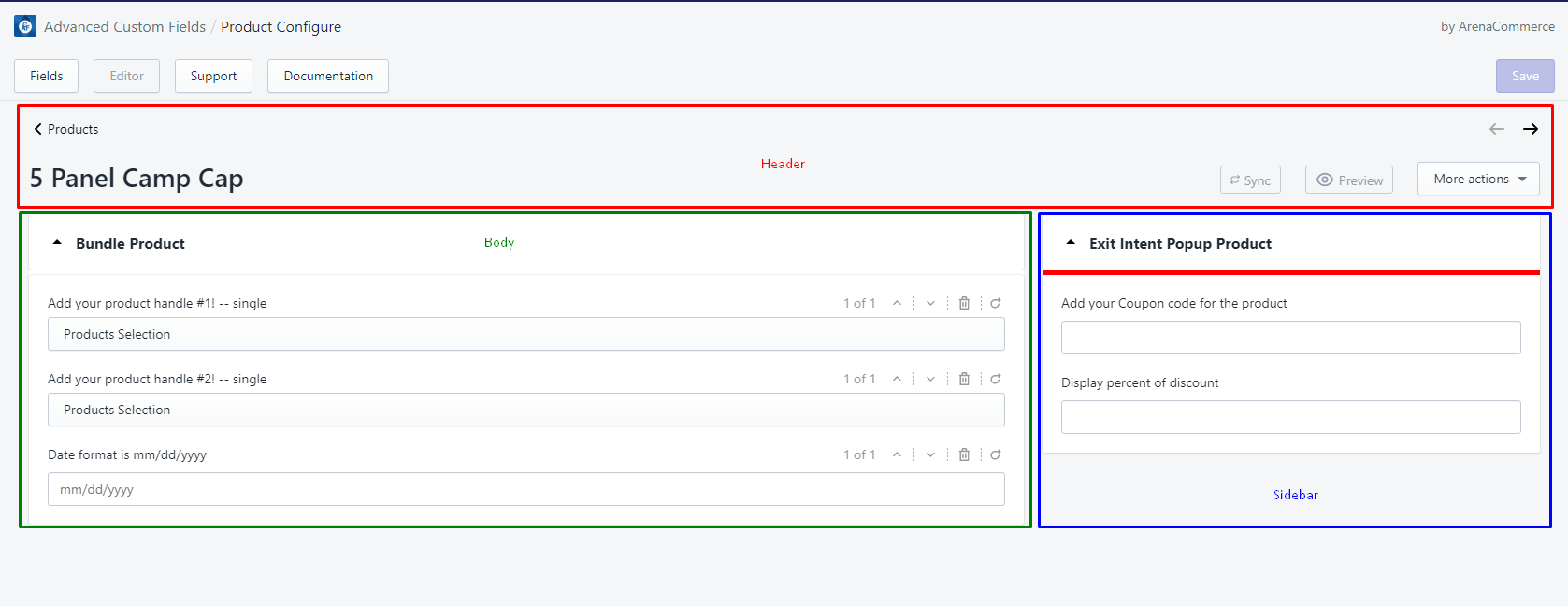Reset the Date format field
Screen dimensions: 1568x606
996,454
